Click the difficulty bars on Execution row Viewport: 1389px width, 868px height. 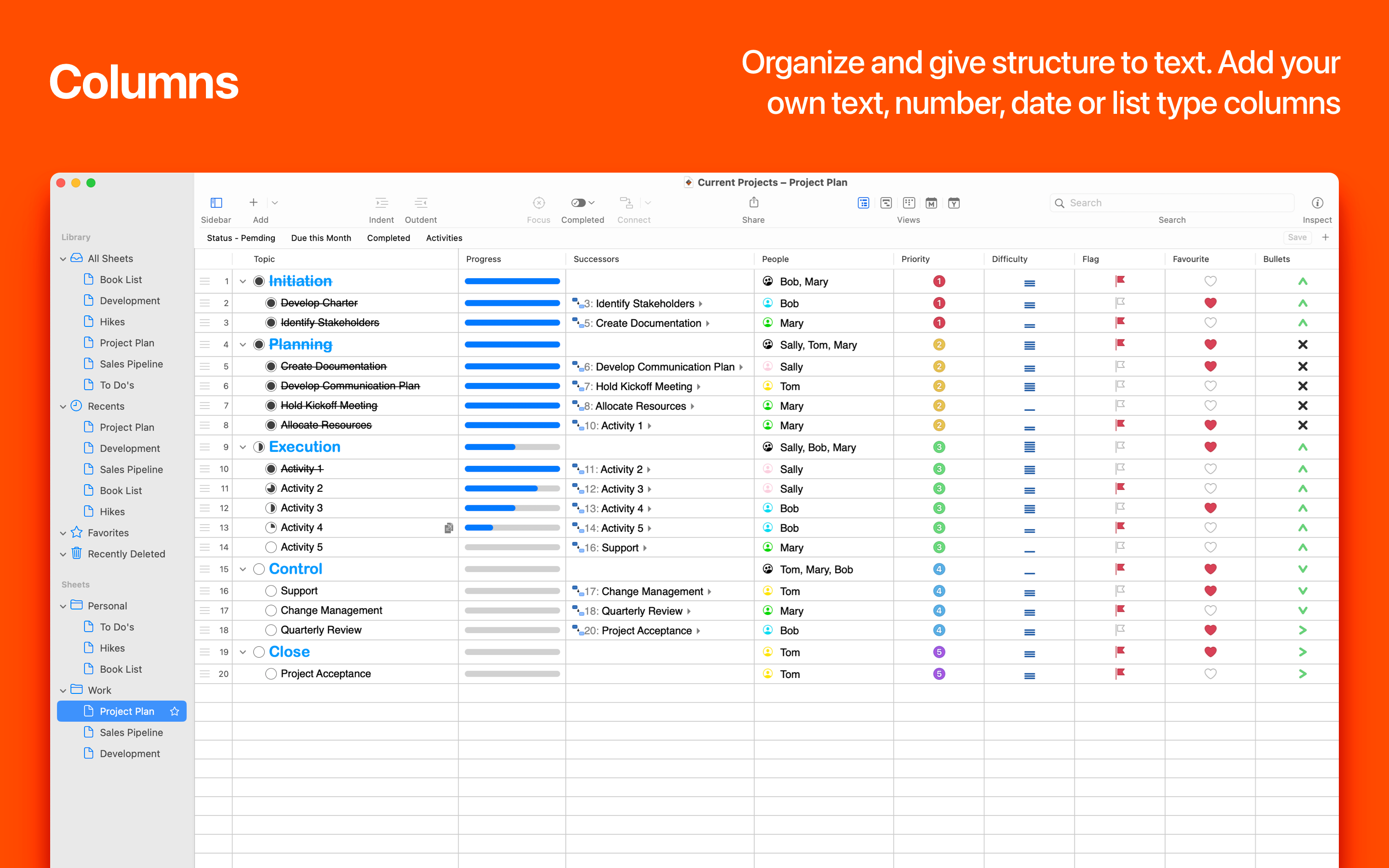pos(1029,447)
